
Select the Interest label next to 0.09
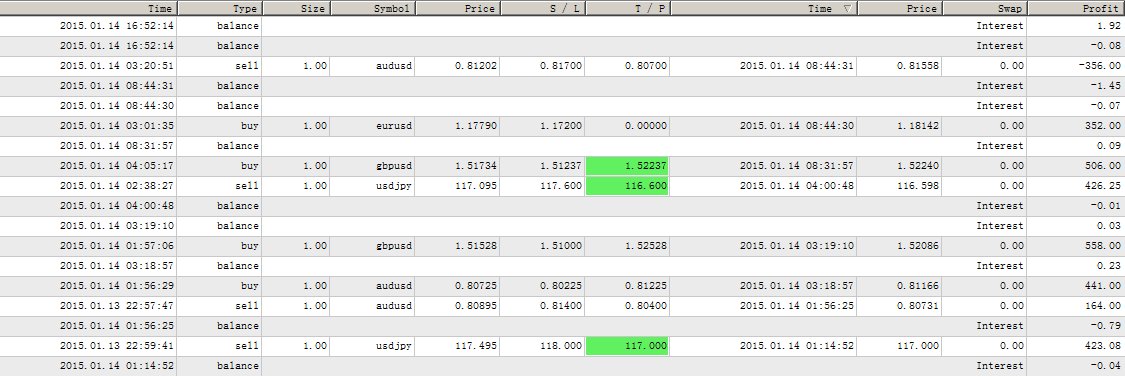tap(999, 146)
